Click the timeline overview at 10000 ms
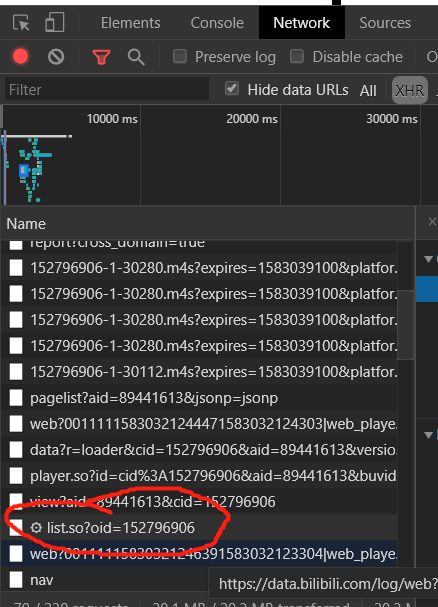Screen dimensions: 438x607 click(112, 118)
